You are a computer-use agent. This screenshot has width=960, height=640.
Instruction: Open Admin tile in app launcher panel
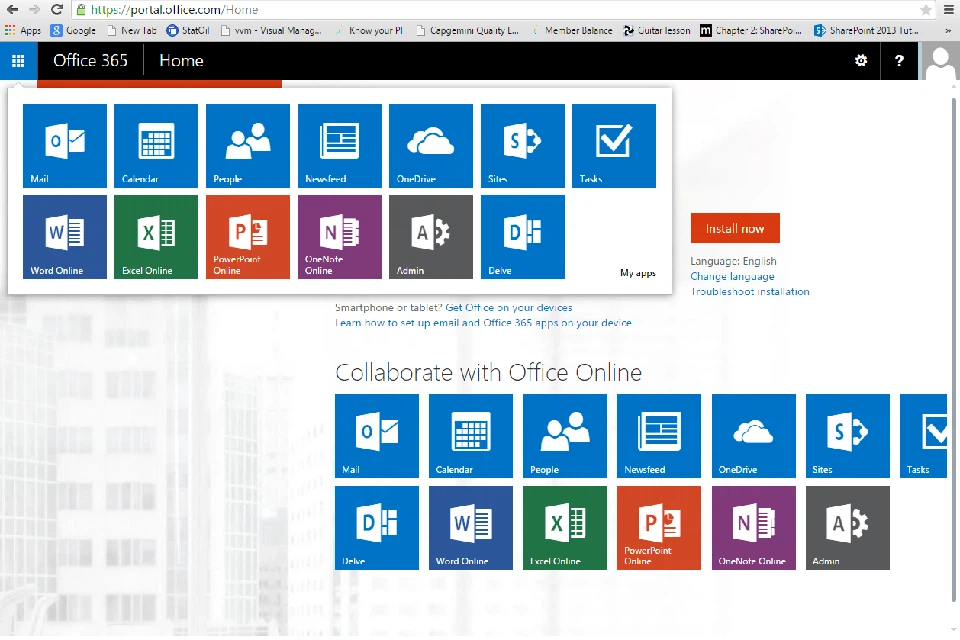click(x=431, y=237)
